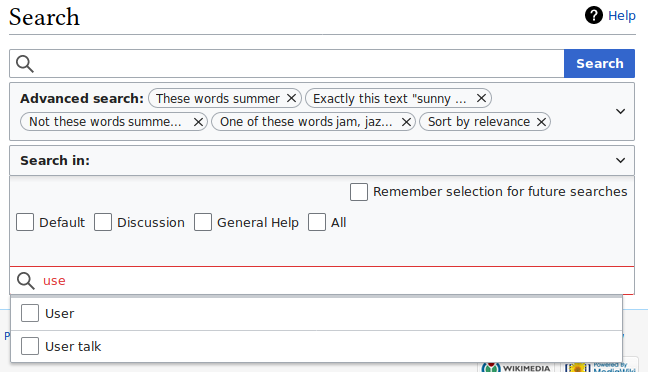648x372 pixels.
Task: Tick the General Help checkbox
Action: [x=203, y=222]
